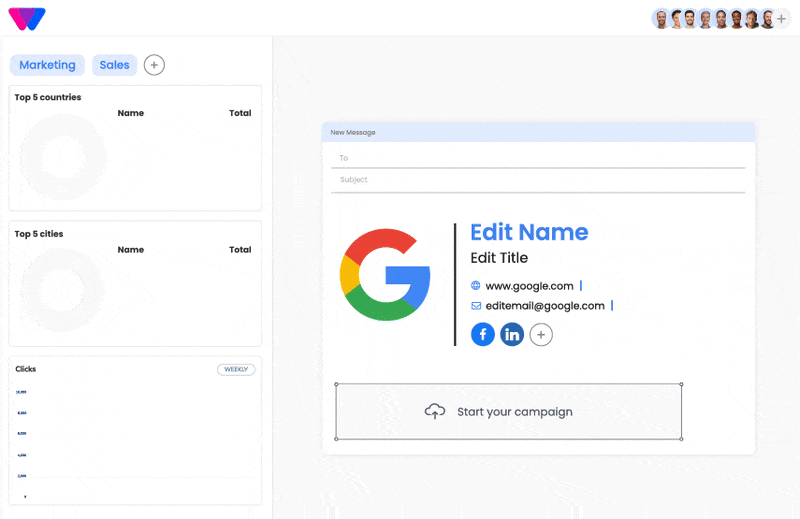Click the www.google.com website link

[x=529, y=286]
